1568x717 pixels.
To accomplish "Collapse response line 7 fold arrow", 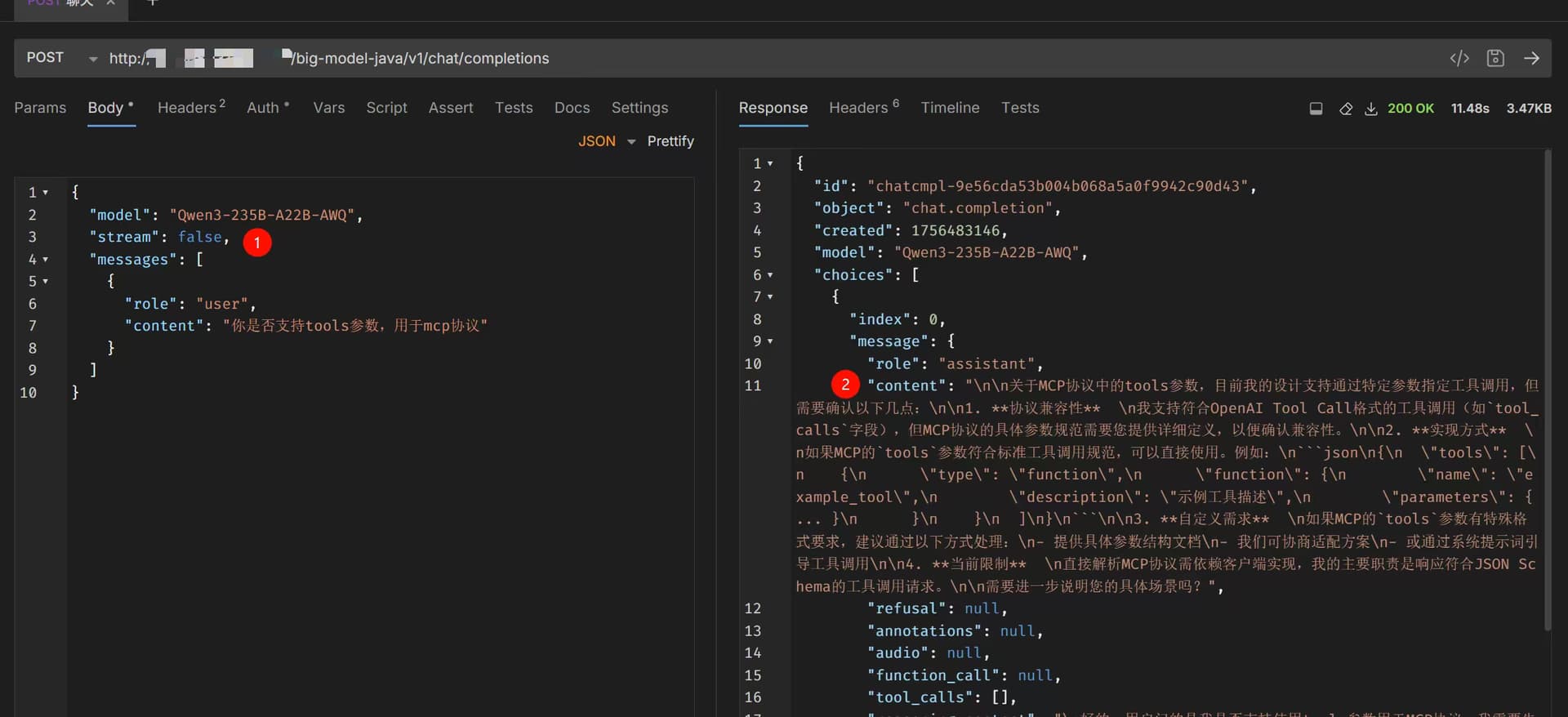I will click(x=770, y=297).
